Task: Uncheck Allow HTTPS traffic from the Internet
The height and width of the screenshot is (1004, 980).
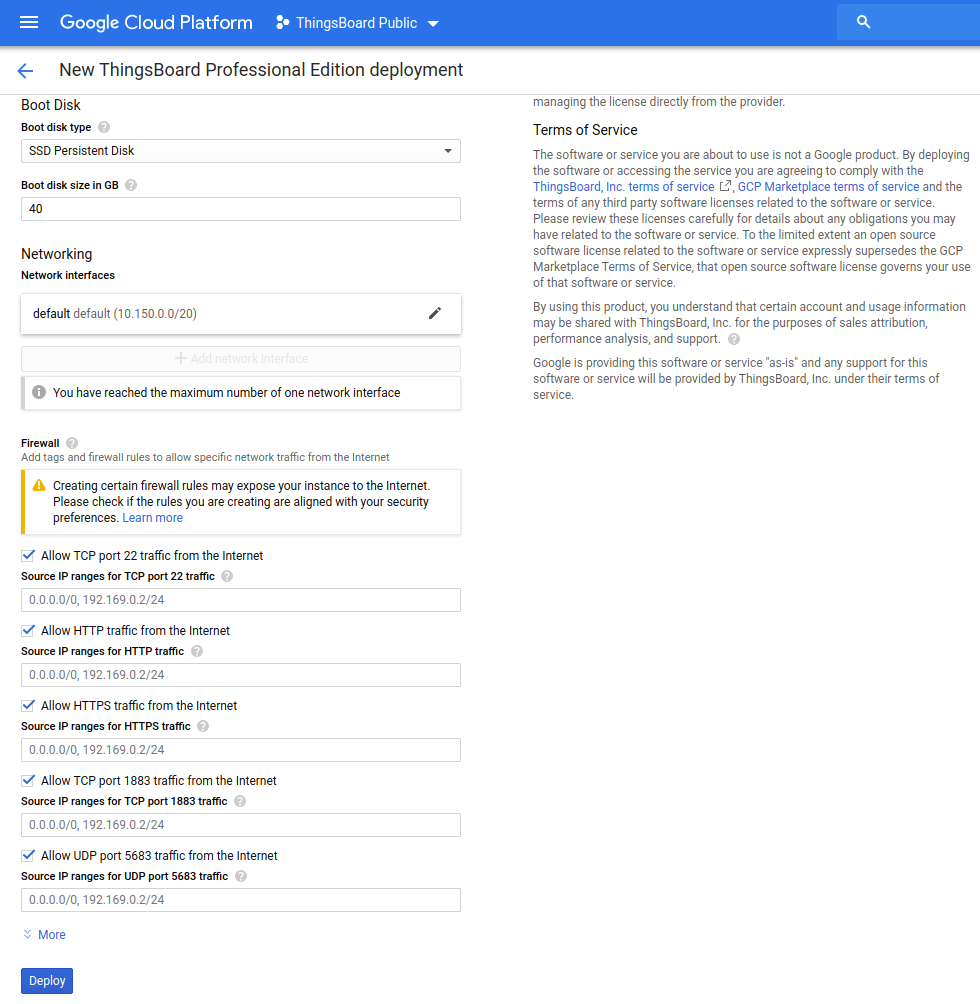Action: 28,705
